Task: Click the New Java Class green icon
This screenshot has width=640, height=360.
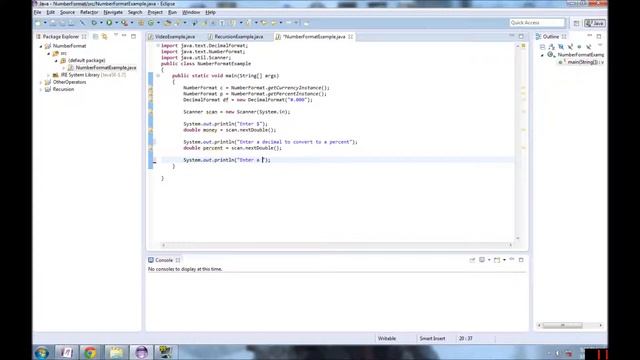Action: [x=151, y=23]
